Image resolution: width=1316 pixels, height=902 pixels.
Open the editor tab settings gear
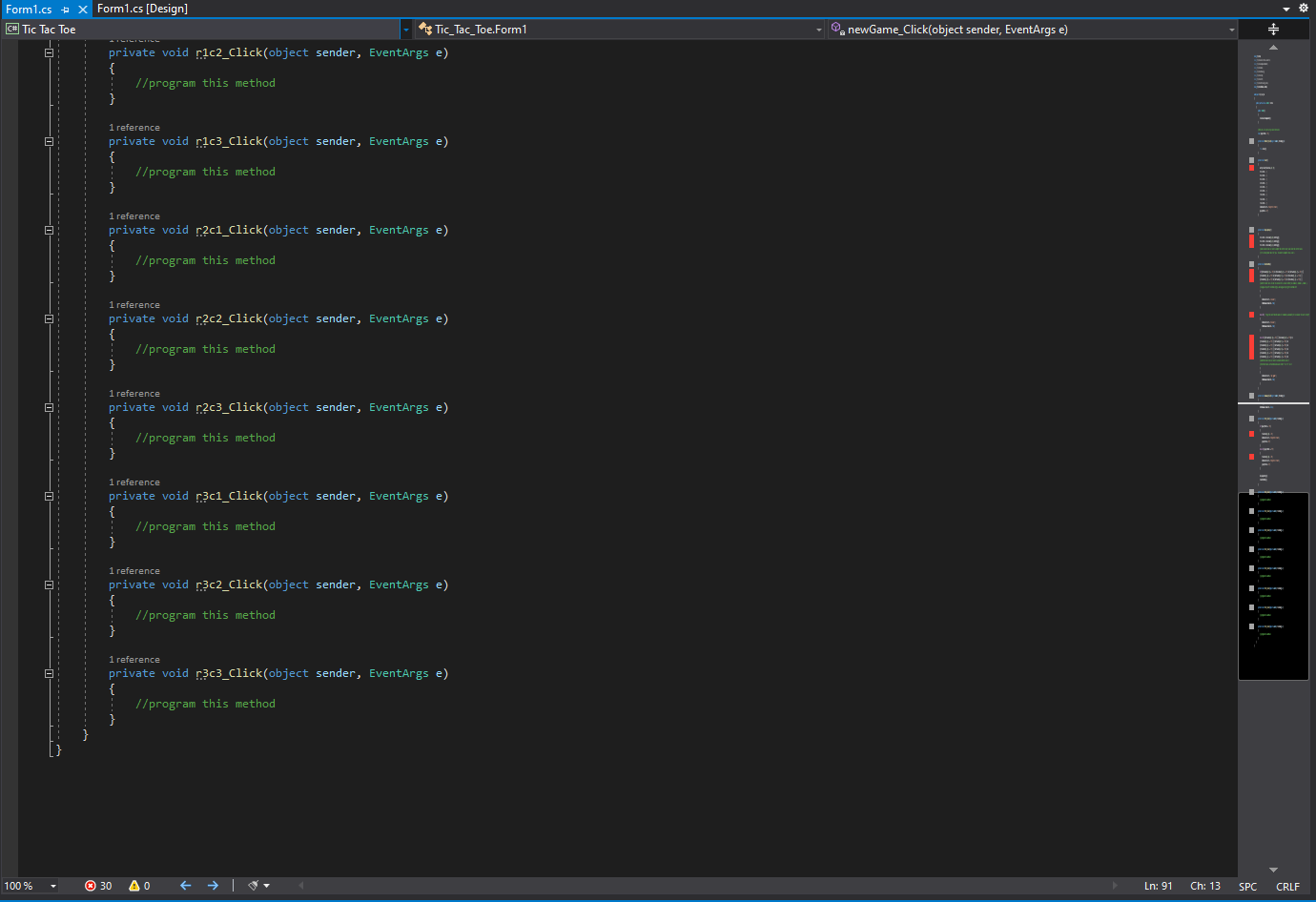1304,8
